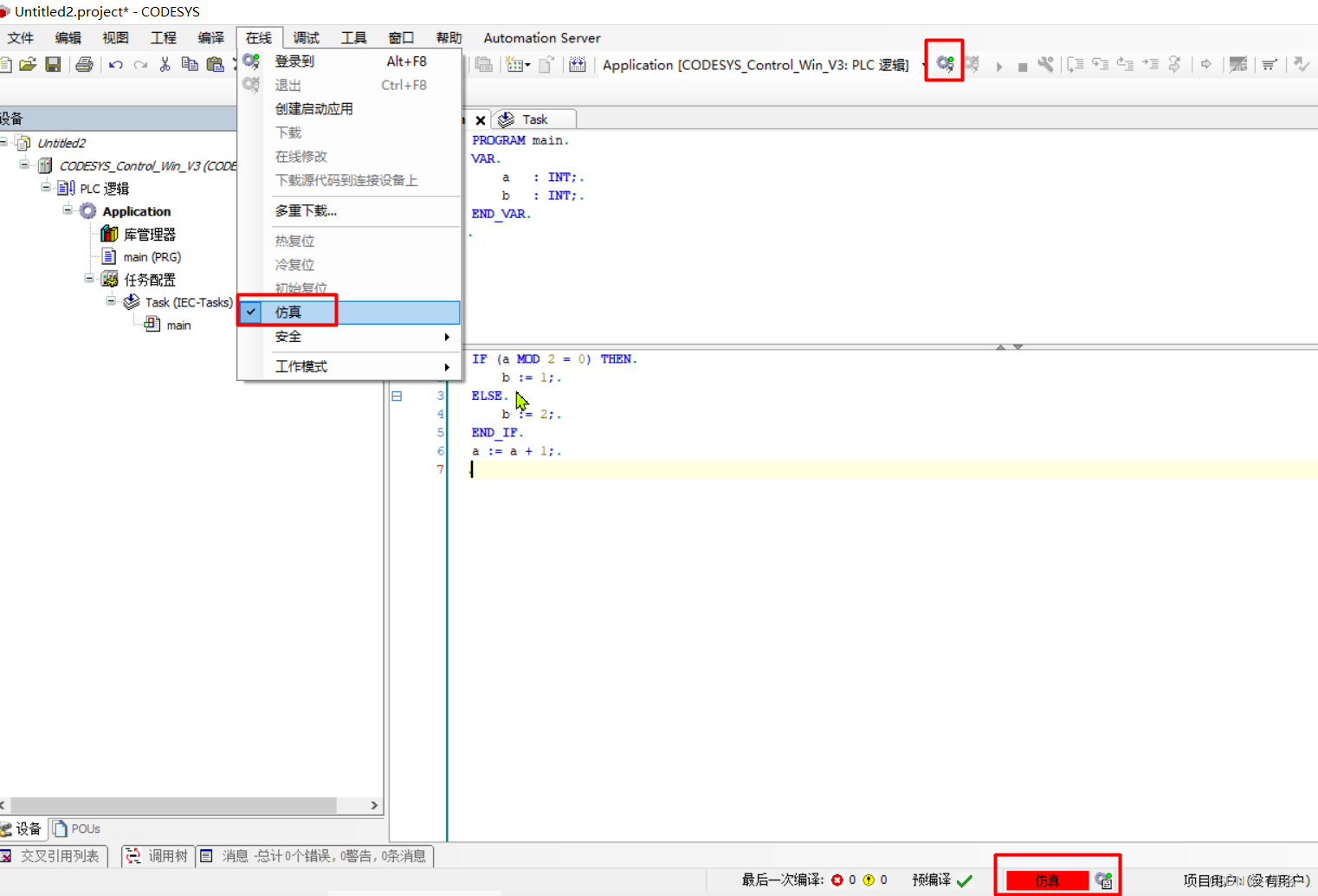The height and width of the screenshot is (896, 1318).
Task: Click the 预编译 precompile status check
Action: [942, 880]
